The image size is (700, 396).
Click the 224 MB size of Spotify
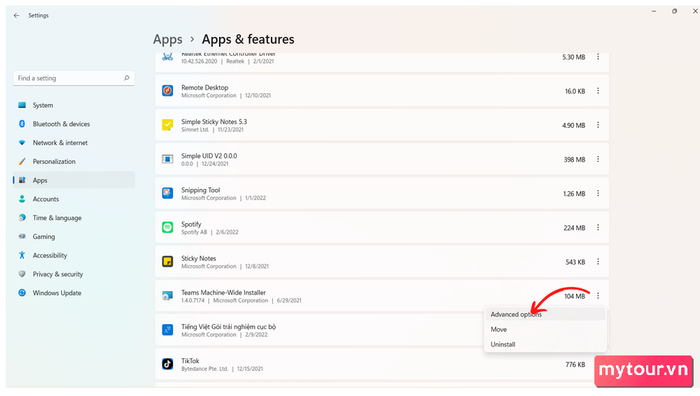pos(574,228)
